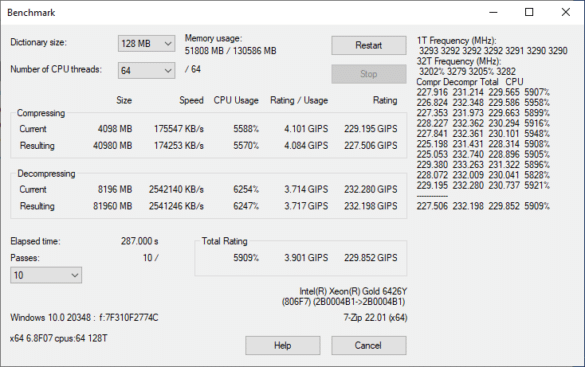Open the Passes count dropdown
The image size is (585, 367).
tap(46, 275)
